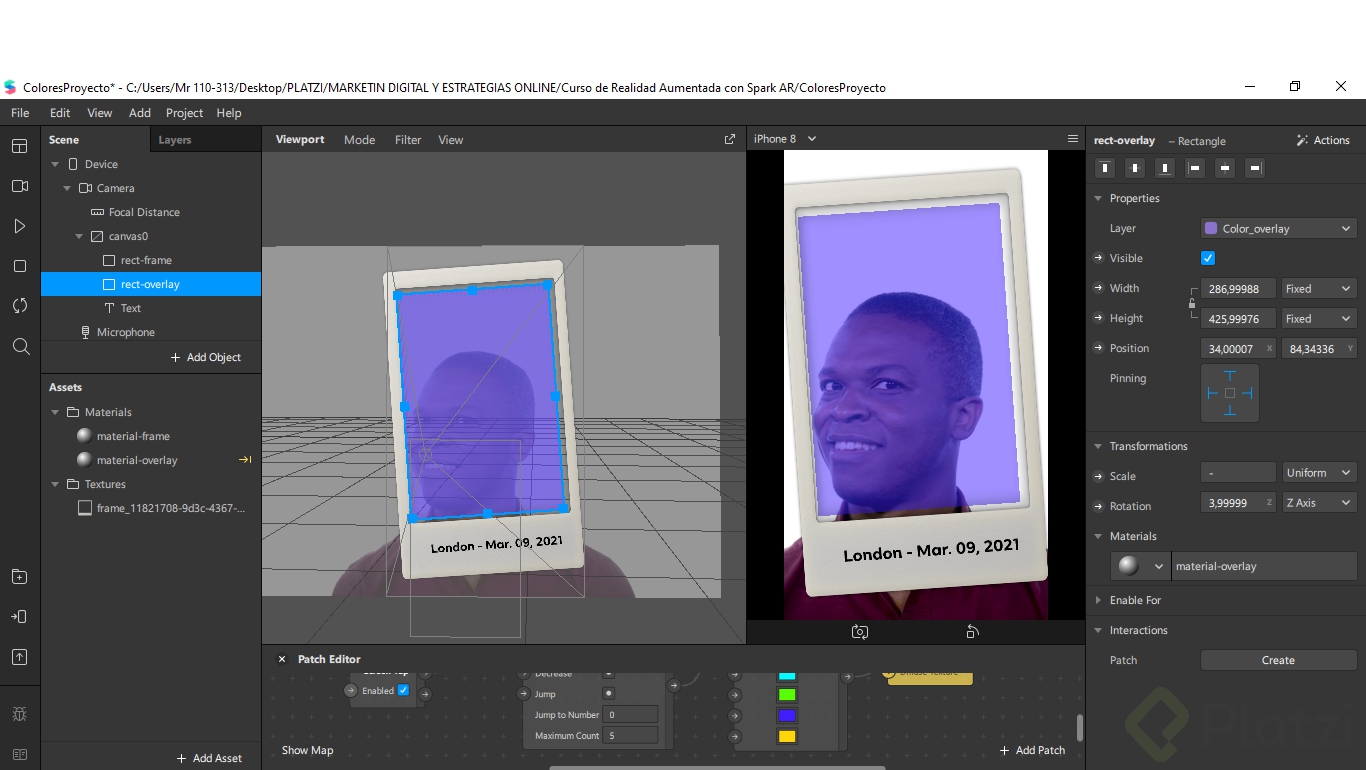The image size is (1366, 770).
Task: Click the blue color swatch in patch
Action: tap(787, 715)
